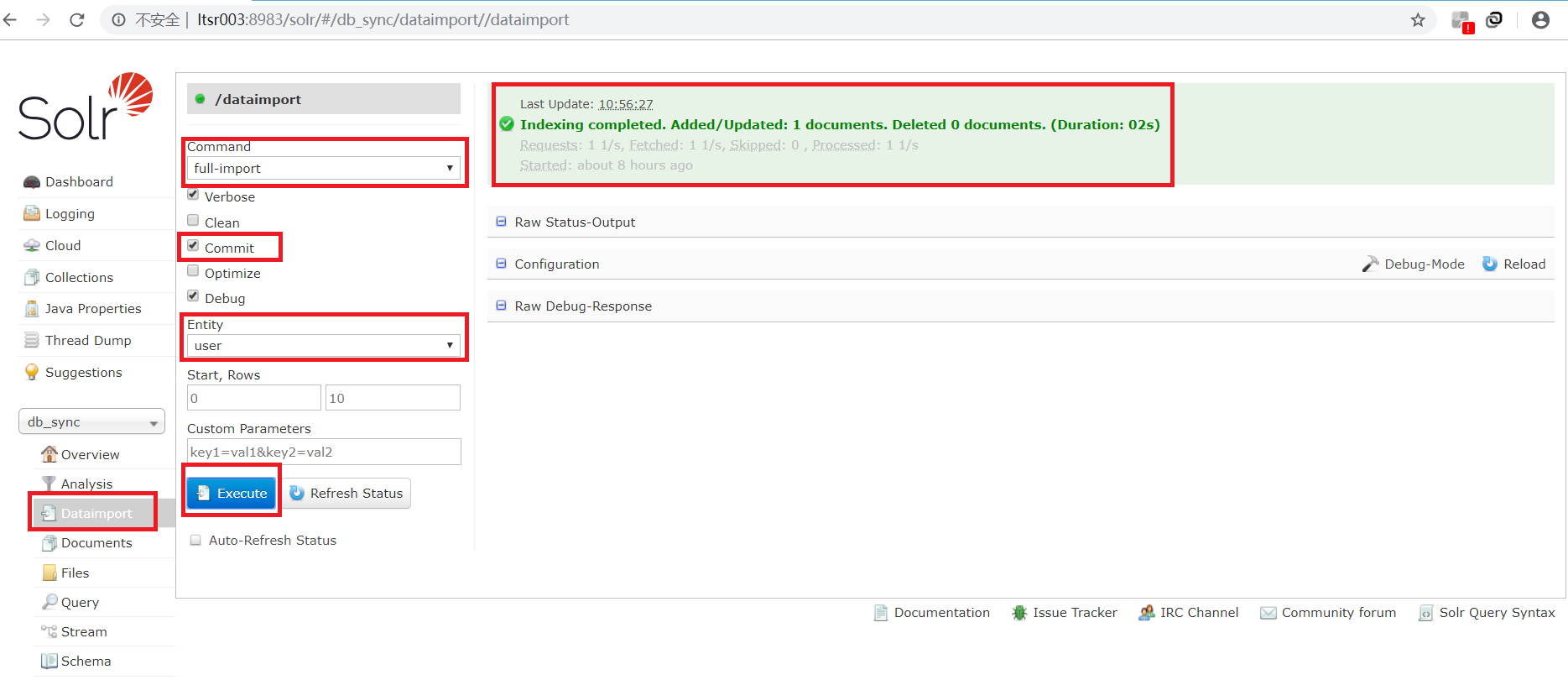
Task: Click the Cloud icon in sidebar
Action: pyautogui.click(x=32, y=245)
